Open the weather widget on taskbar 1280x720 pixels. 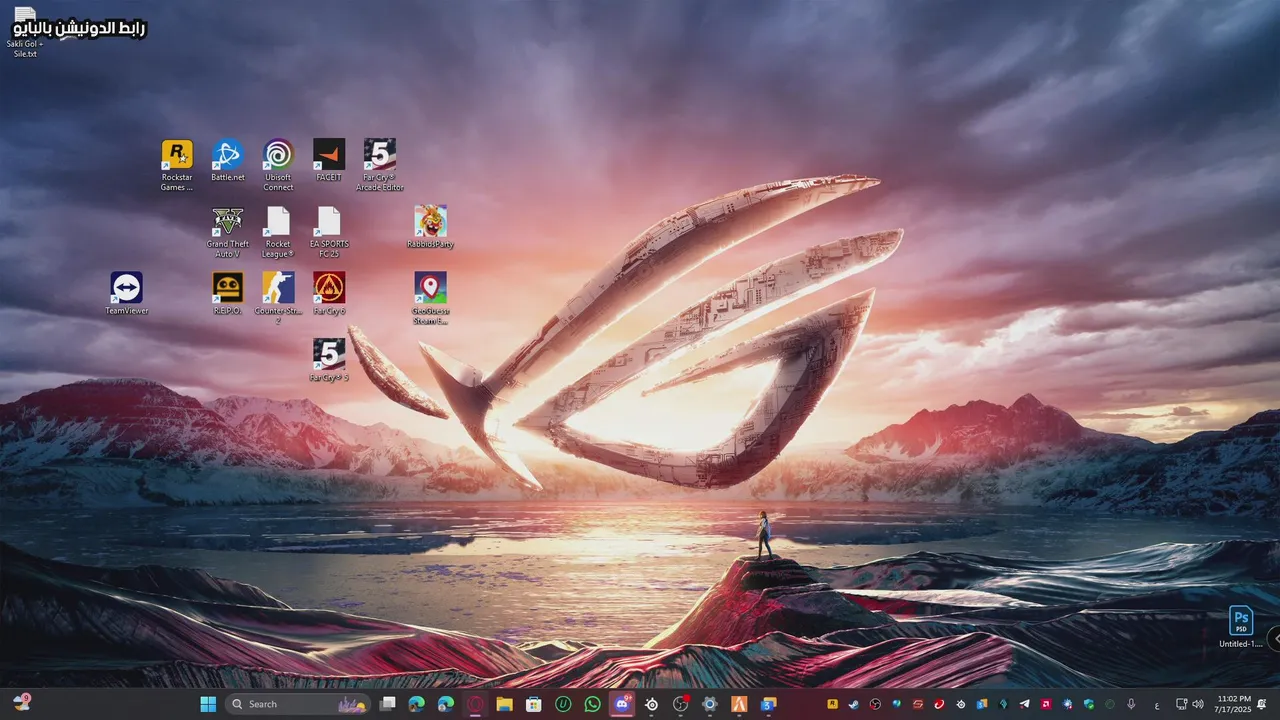click(20, 703)
